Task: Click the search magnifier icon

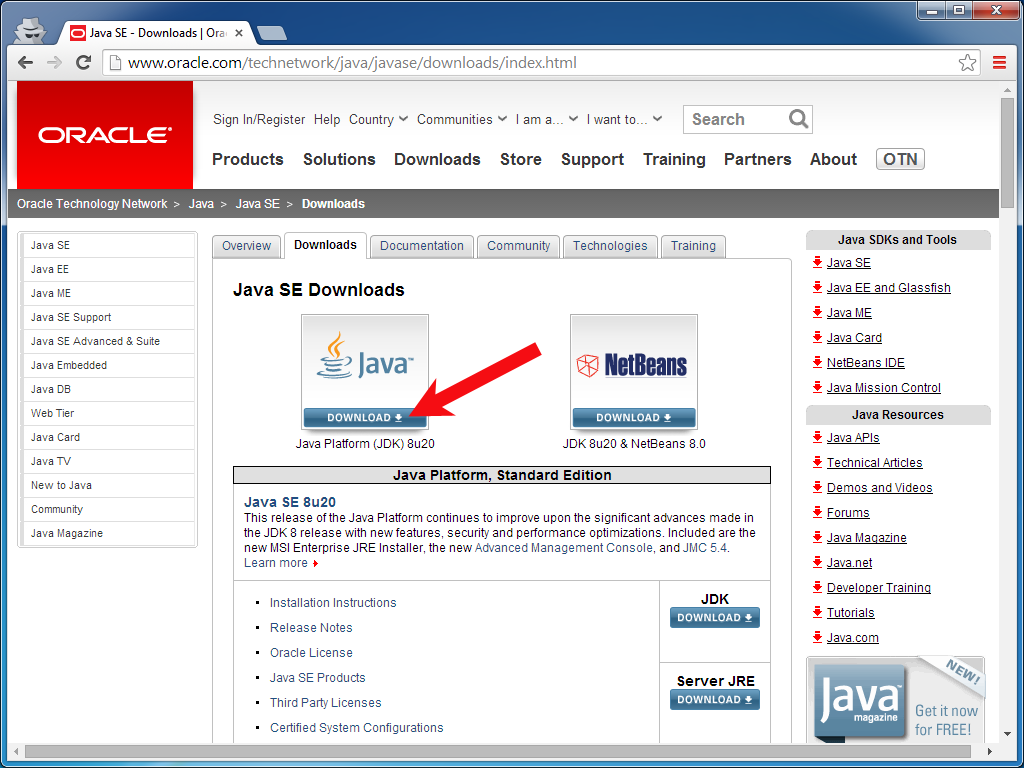Action: click(798, 119)
